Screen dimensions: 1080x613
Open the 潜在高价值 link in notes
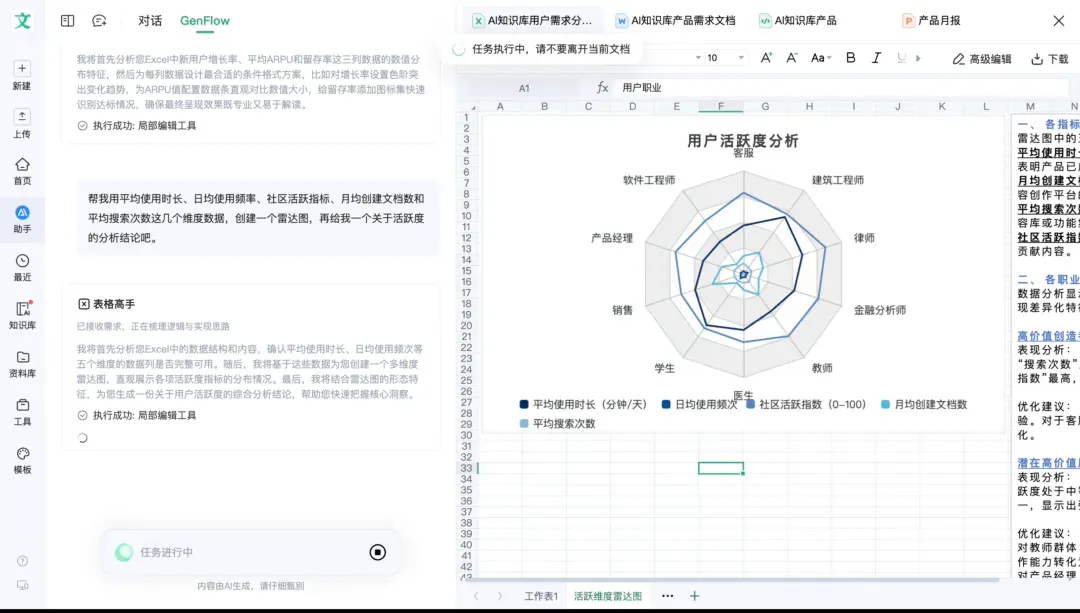[1048, 463]
